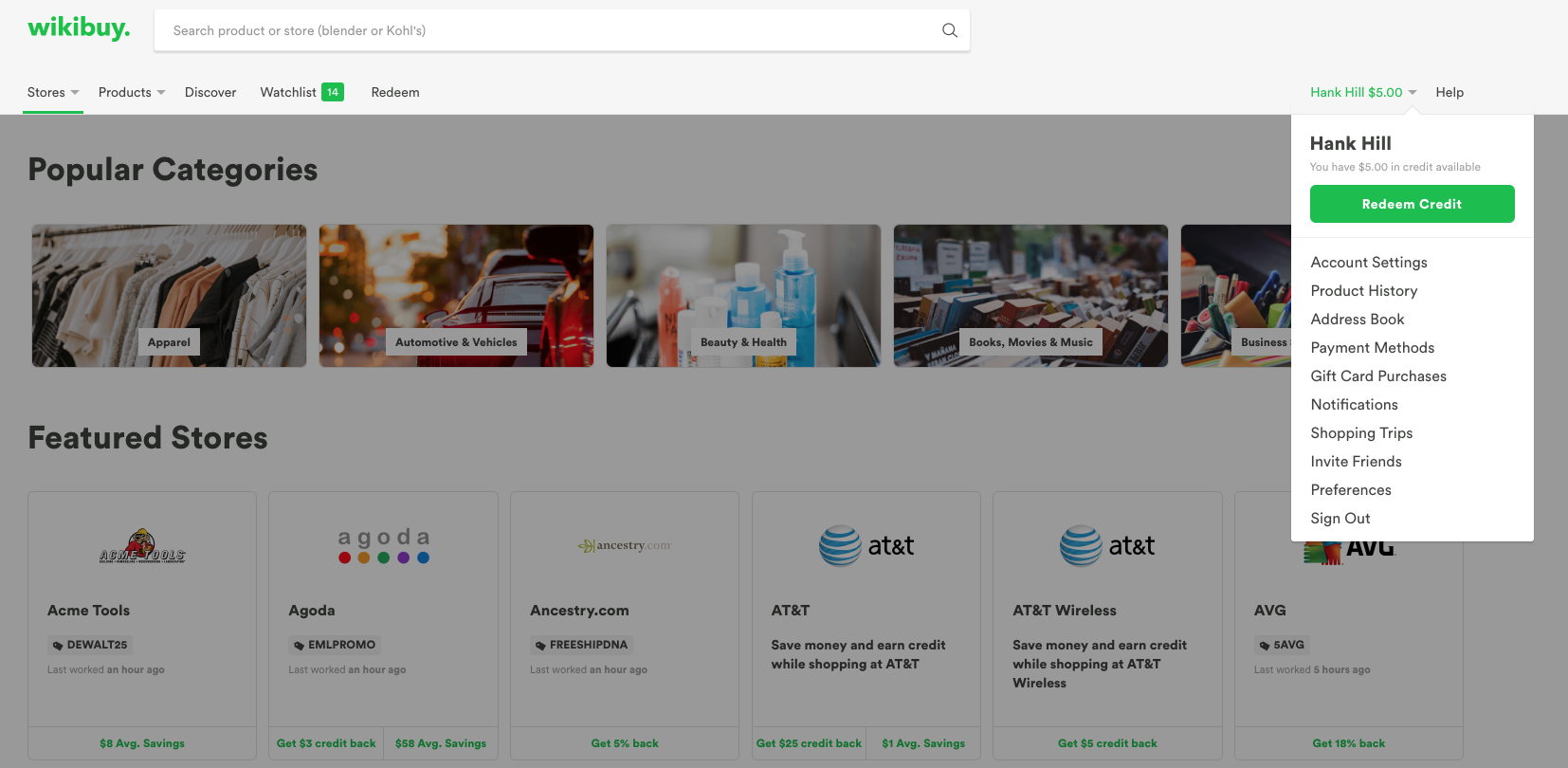This screenshot has height=768, width=1568.
Task: Click 'You have $5.00 in credit available'
Action: click(1395, 167)
